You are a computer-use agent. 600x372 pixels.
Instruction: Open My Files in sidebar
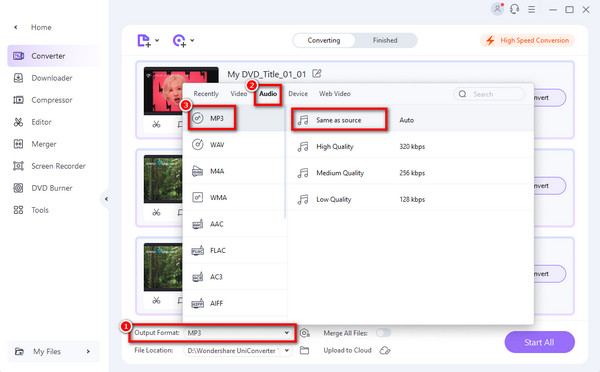53,351
